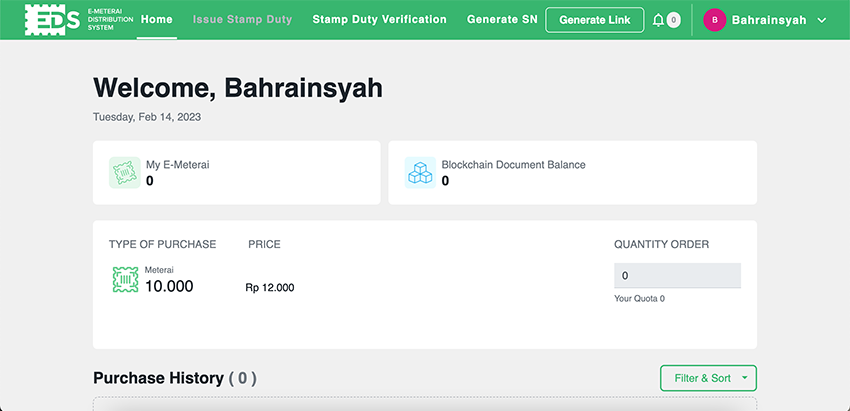
Task: Open the Generate SN page
Action: [502, 19]
